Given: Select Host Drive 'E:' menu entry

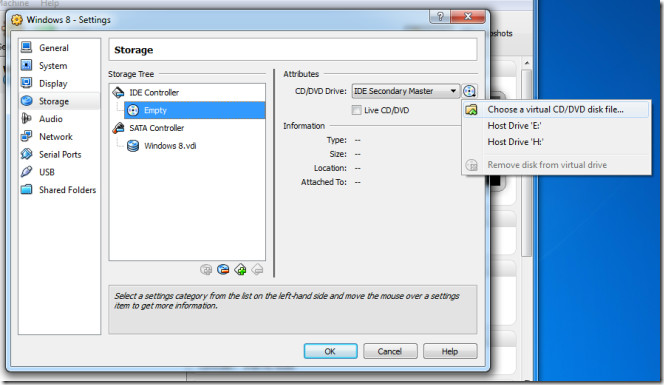Looking at the screenshot, I should click(556, 126).
